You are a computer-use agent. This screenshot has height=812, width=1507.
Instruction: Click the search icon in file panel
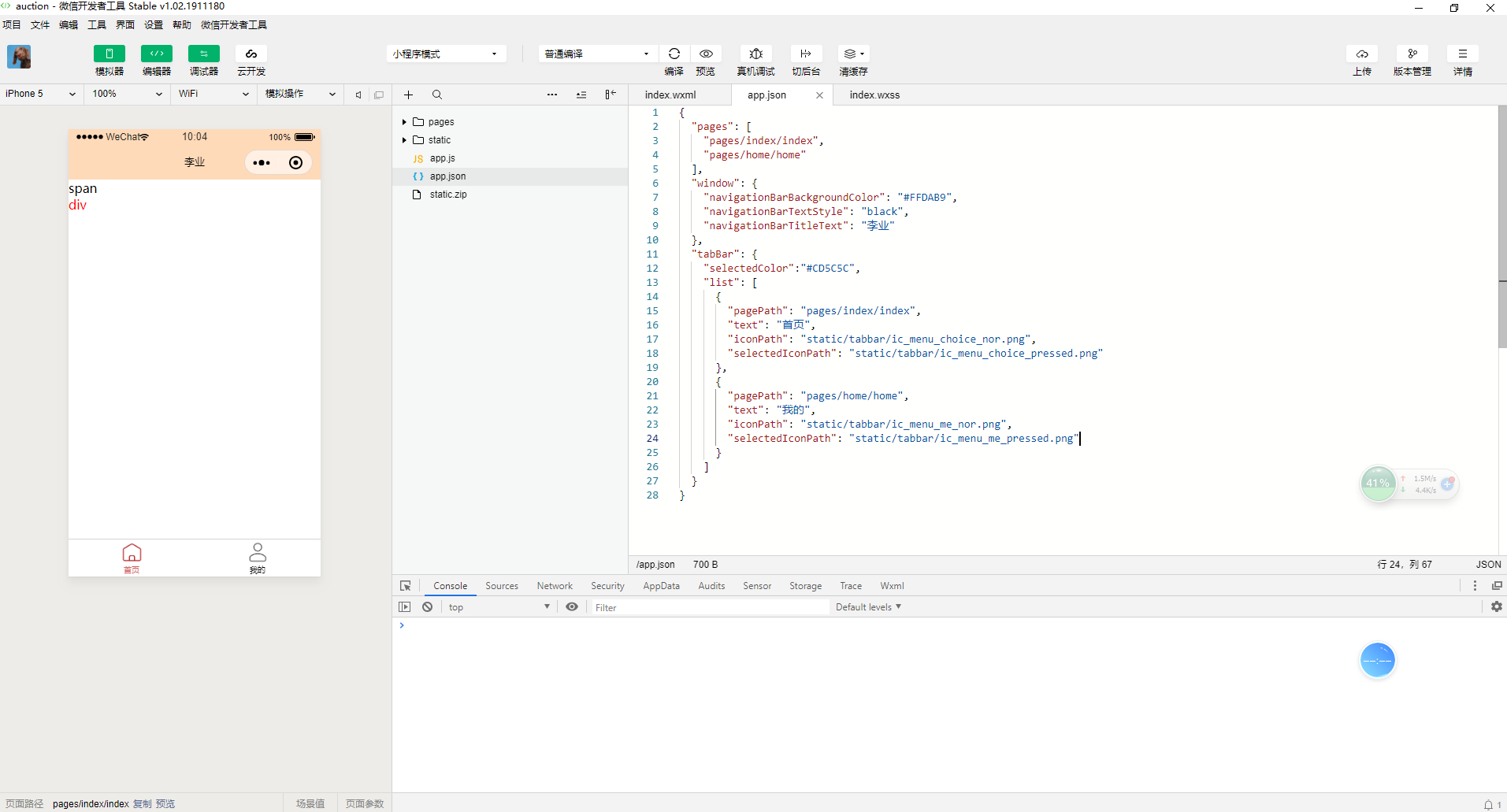click(437, 95)
